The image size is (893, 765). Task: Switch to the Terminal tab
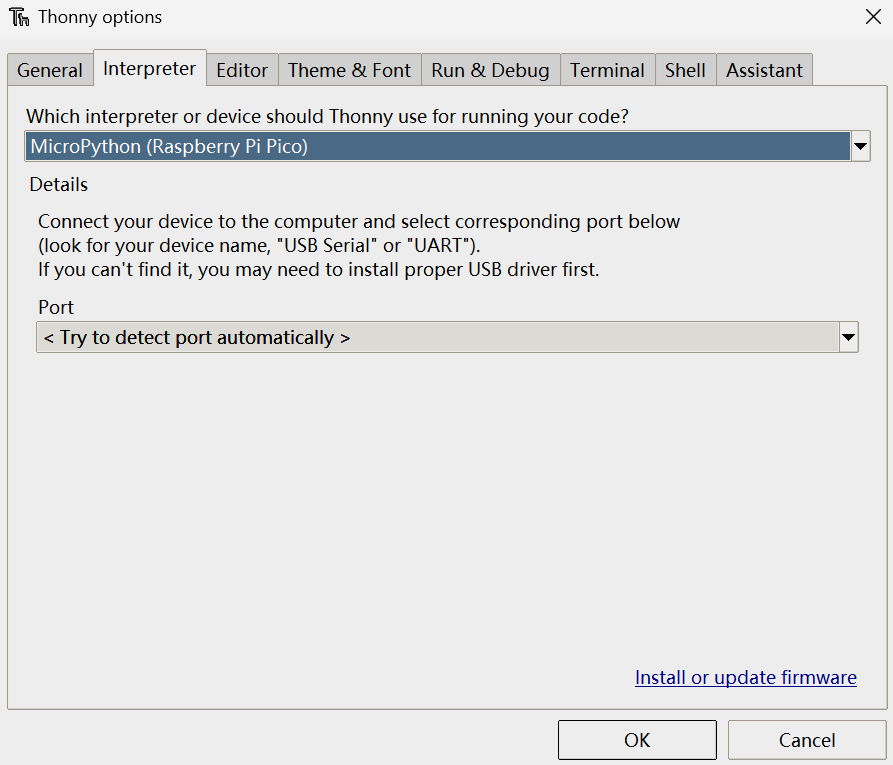pos(607,70)
